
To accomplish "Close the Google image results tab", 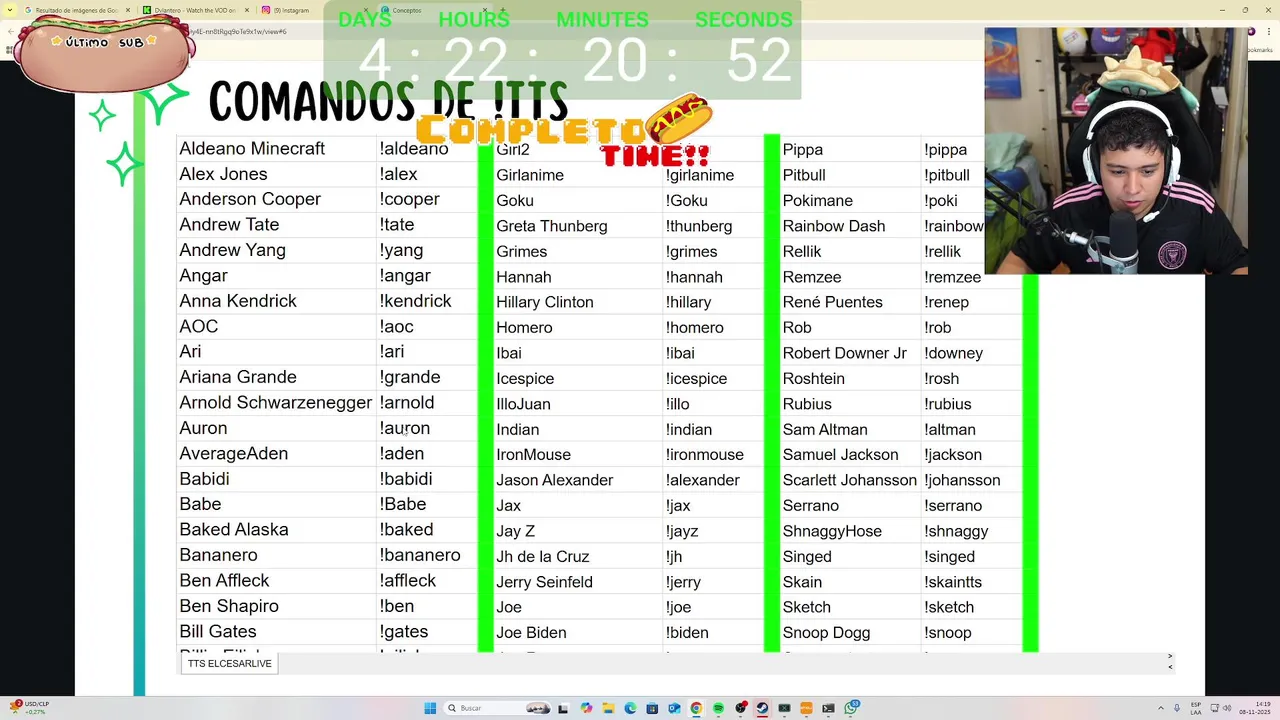I will tap(128, 10).
